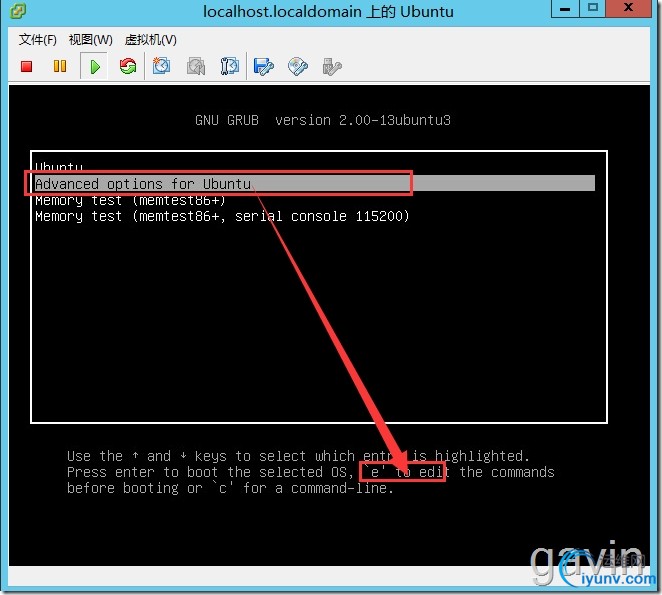The height and width of the screenshot is (595, 662).
Task: Click the floppy disk connect icon
Action: pyautogui.click(x=263, y=66)
